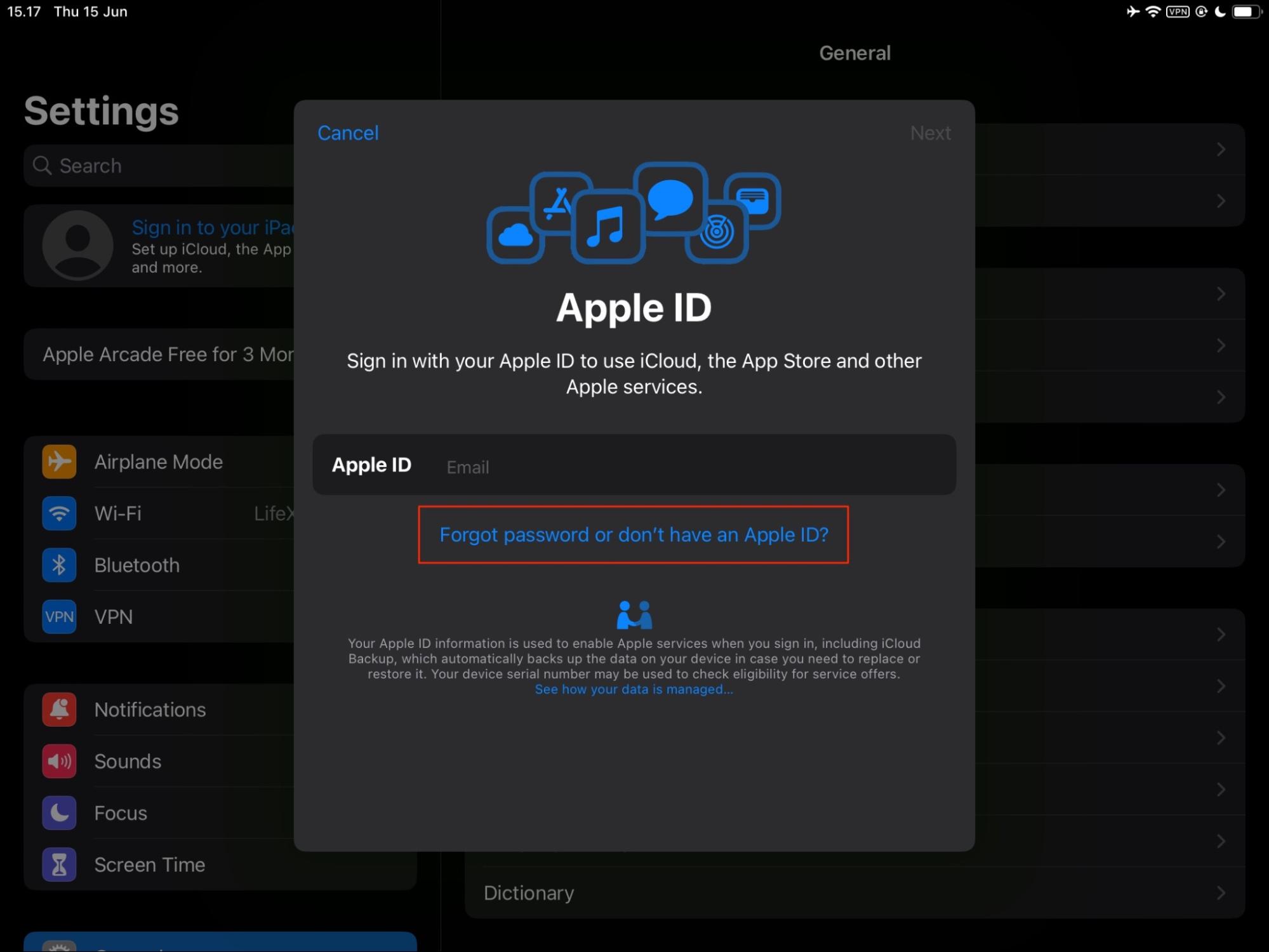Tap the orientation lock status icon
Viewport: 1269px width, 952px height.
click(x=1201, y=11)
